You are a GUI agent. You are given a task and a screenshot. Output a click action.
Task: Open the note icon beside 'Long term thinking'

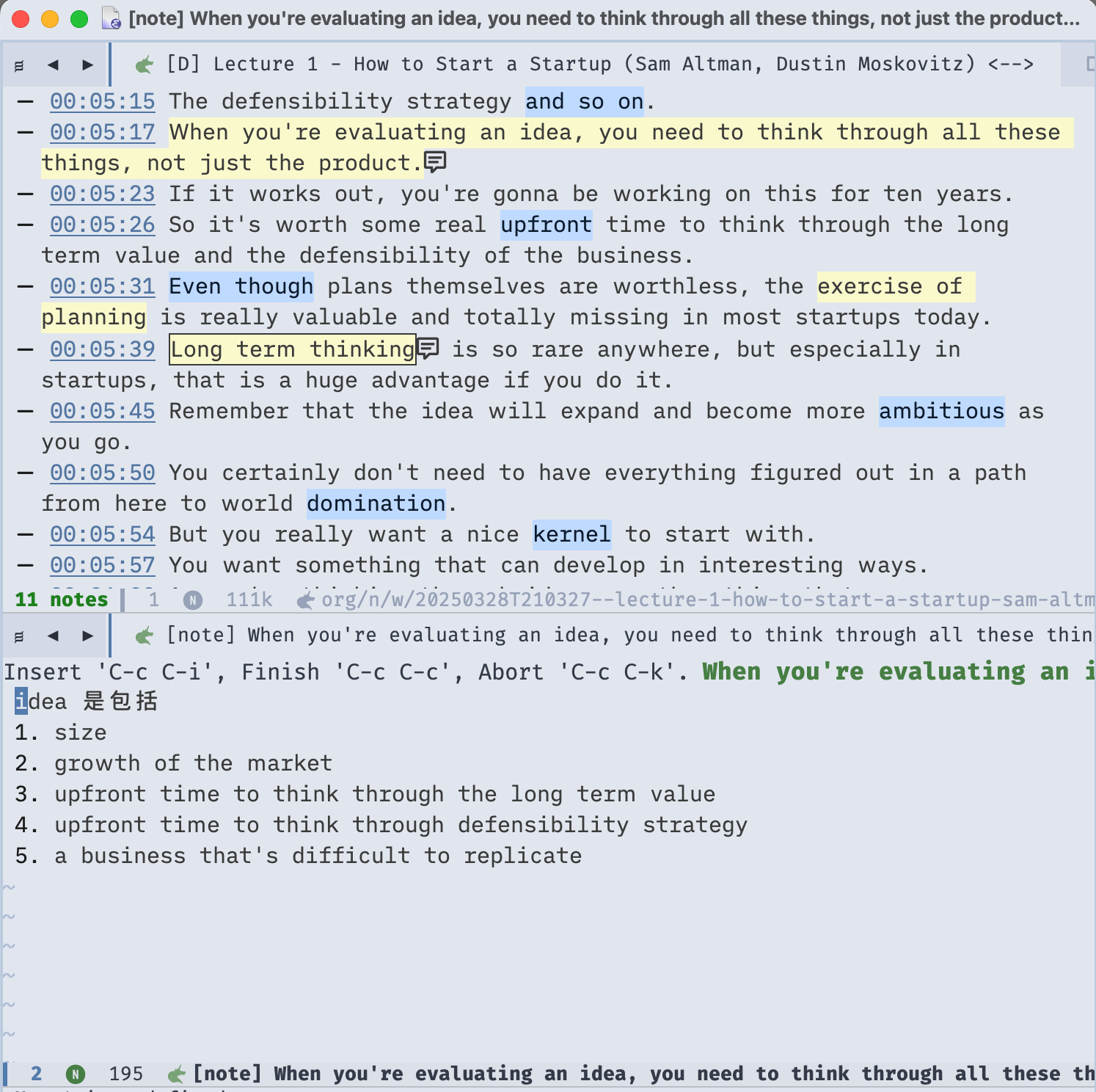tap(428, 348)
